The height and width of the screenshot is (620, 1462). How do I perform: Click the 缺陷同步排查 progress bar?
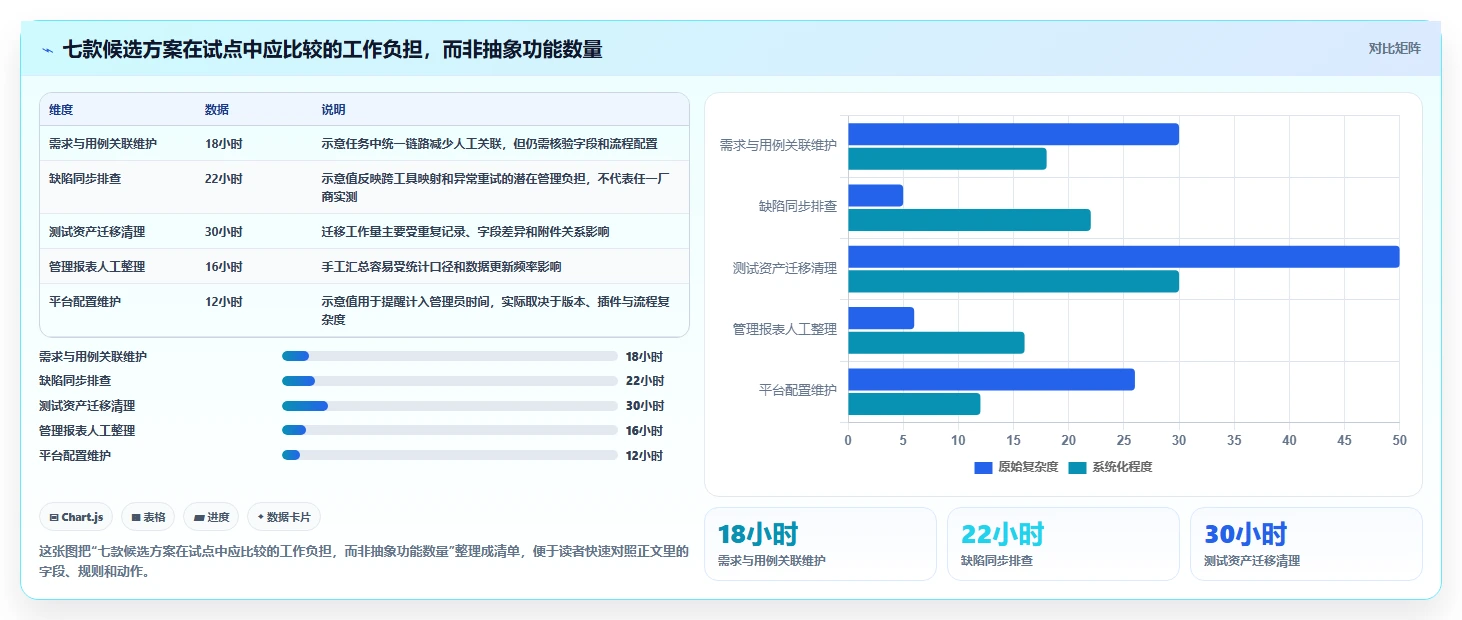pos(450,381)
